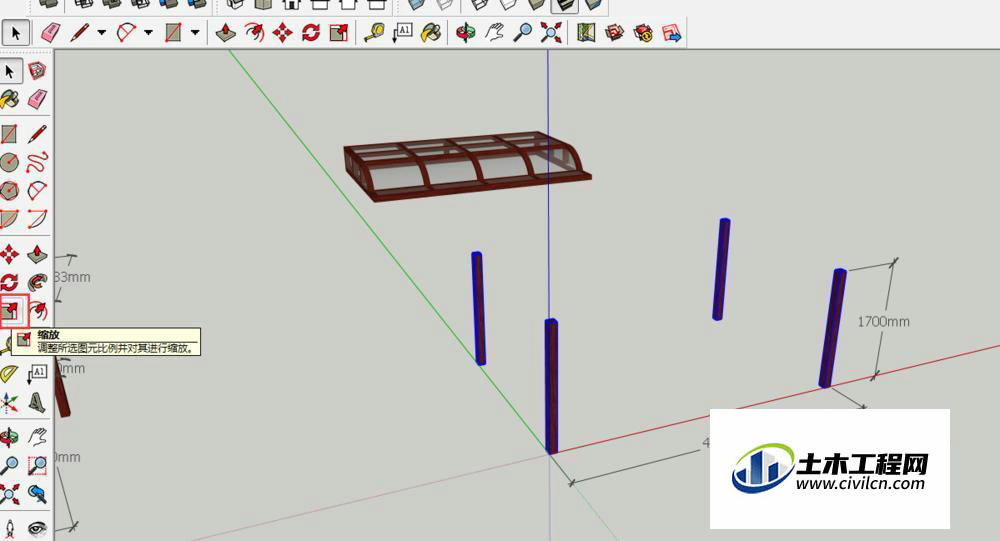Viewport: 1000px width, 541px height.
Task: Open the Extension Warehouse
Action: pyautogui.click(x=643, y=33)
